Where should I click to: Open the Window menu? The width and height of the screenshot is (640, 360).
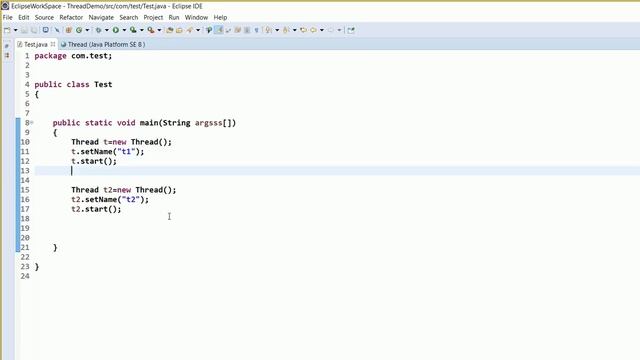coord(196,18)
